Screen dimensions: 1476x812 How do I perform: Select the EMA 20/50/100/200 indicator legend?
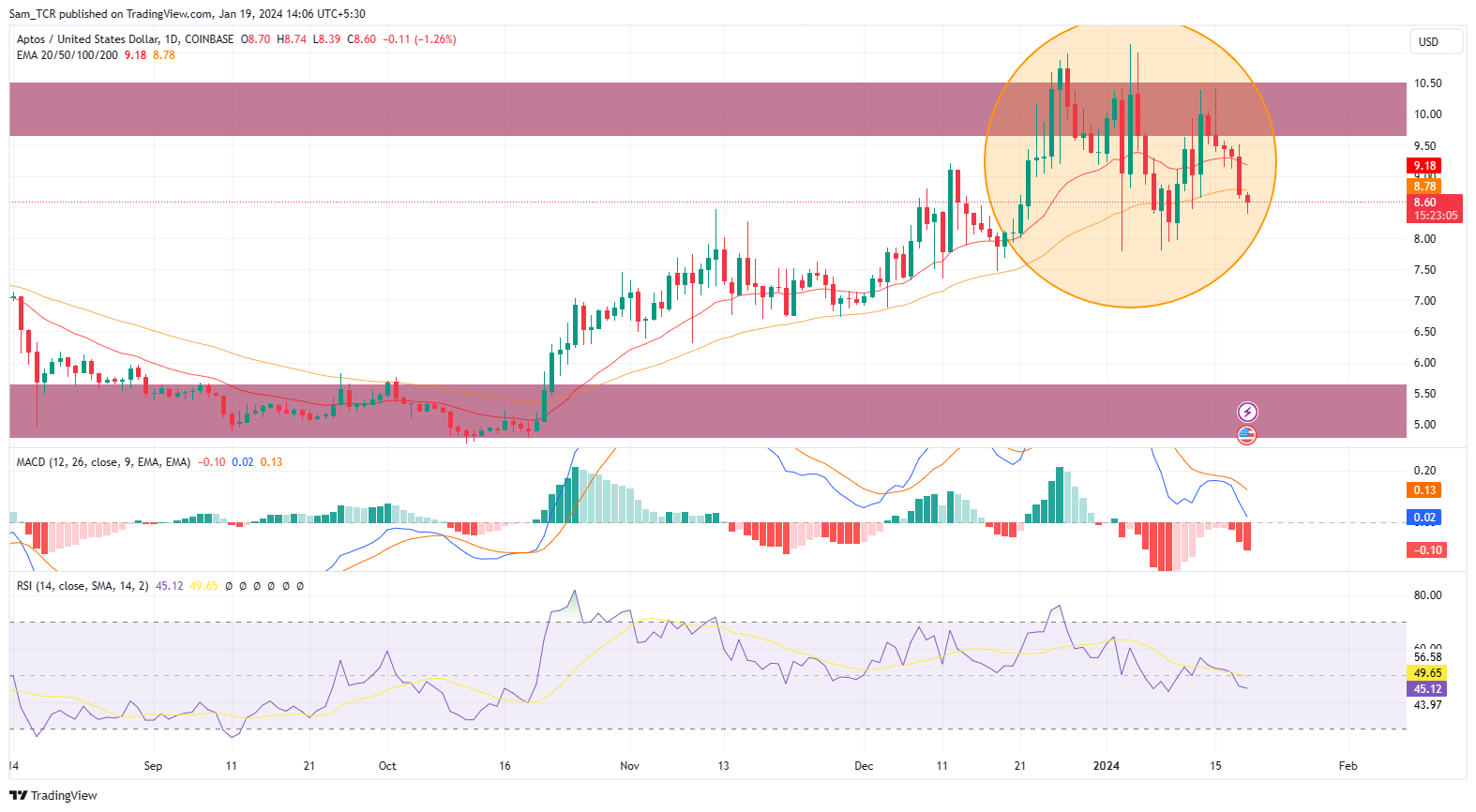click(68, 55)
